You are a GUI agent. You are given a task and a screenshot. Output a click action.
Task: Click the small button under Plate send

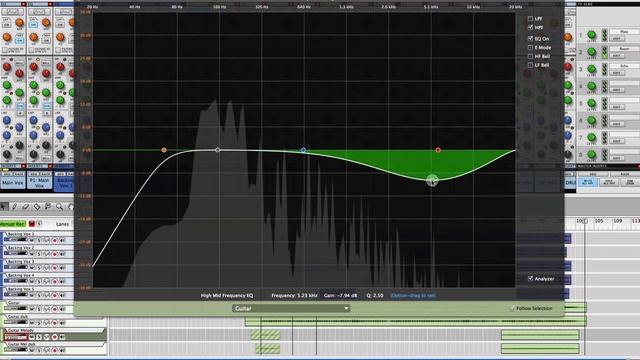[x=617, y=38]
